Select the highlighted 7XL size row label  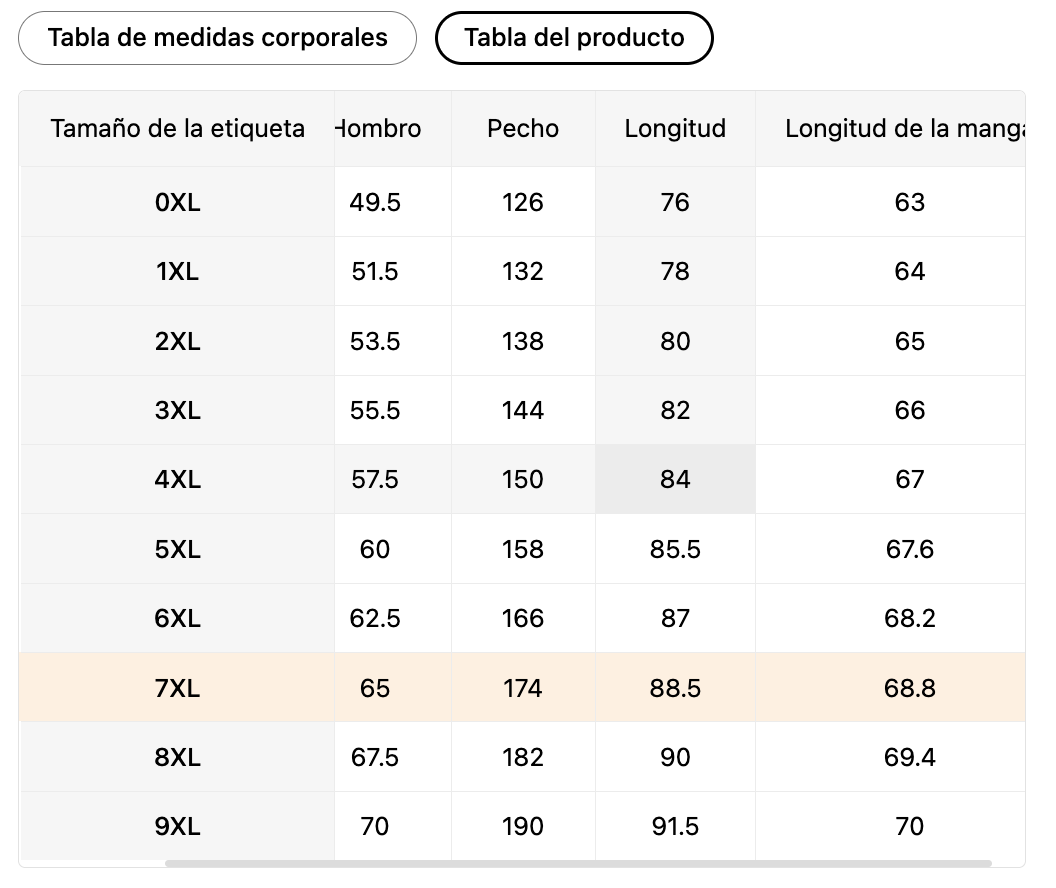tap(178, 689)
